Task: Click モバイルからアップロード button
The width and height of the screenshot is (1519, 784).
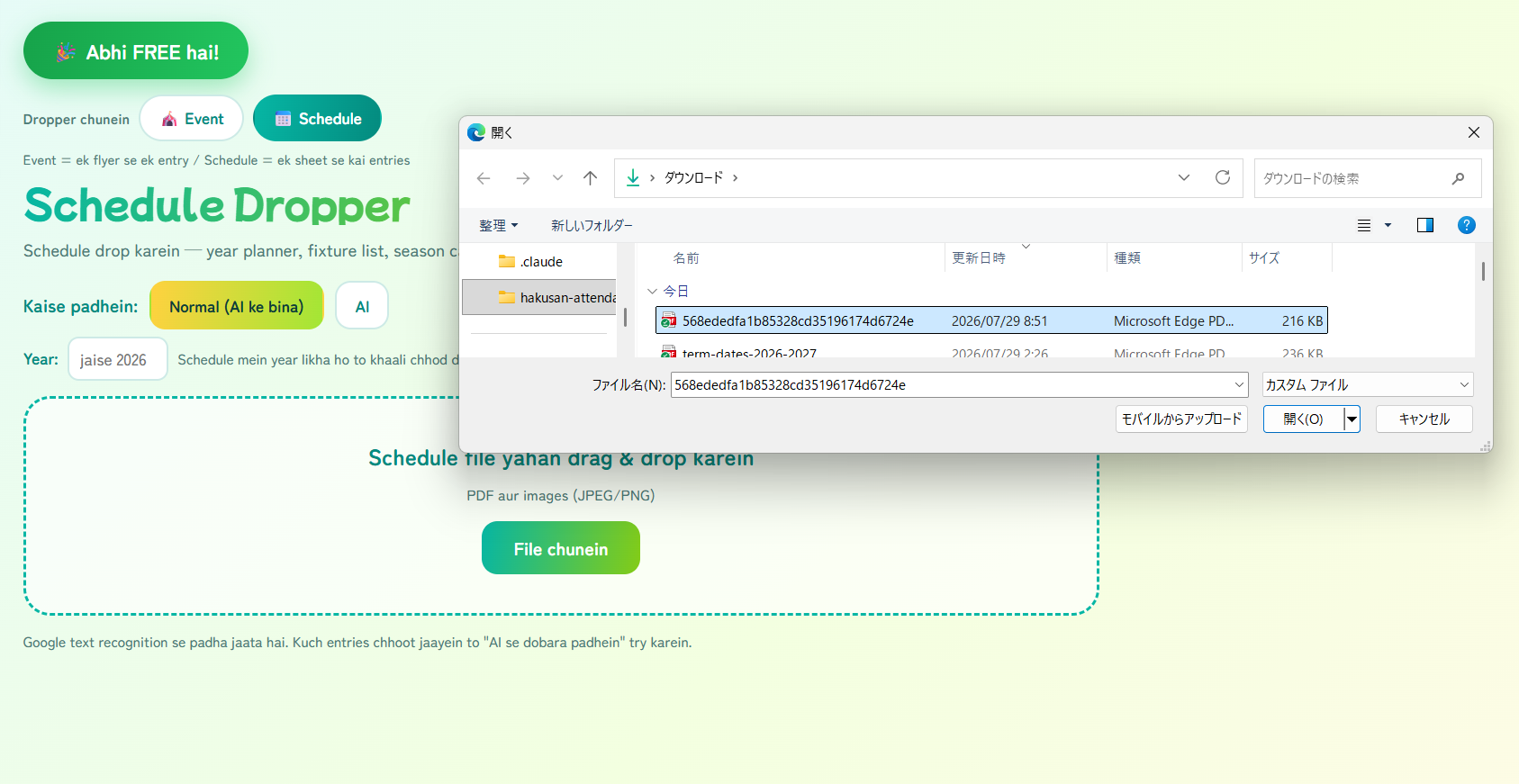Action: (x=1181, y=419)
